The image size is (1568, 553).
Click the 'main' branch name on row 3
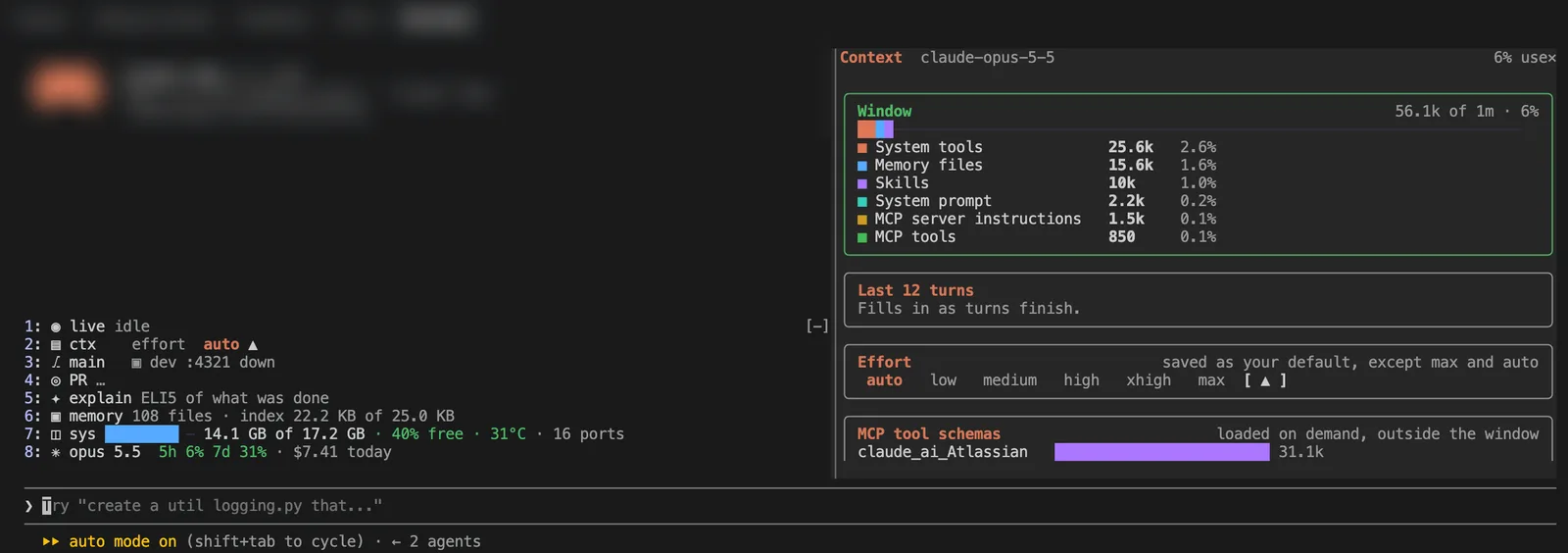[87, 363]
